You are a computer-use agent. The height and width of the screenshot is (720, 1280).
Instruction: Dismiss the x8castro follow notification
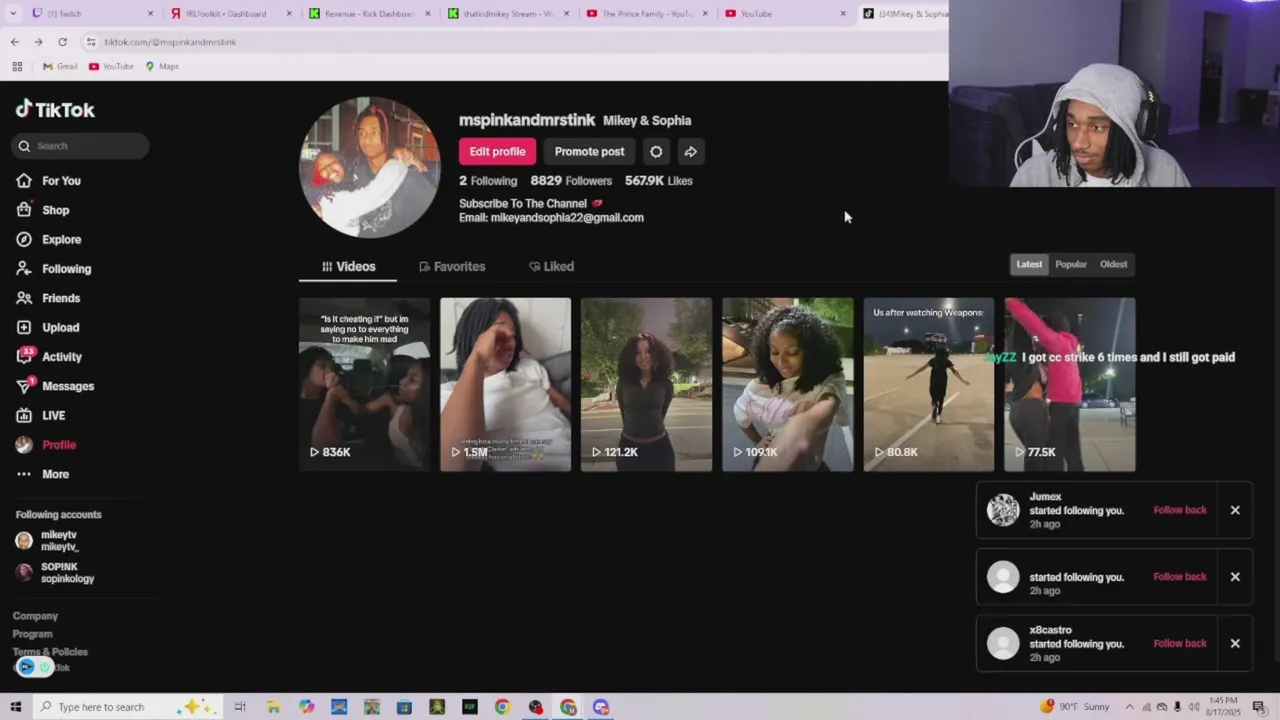(1235, 644)
